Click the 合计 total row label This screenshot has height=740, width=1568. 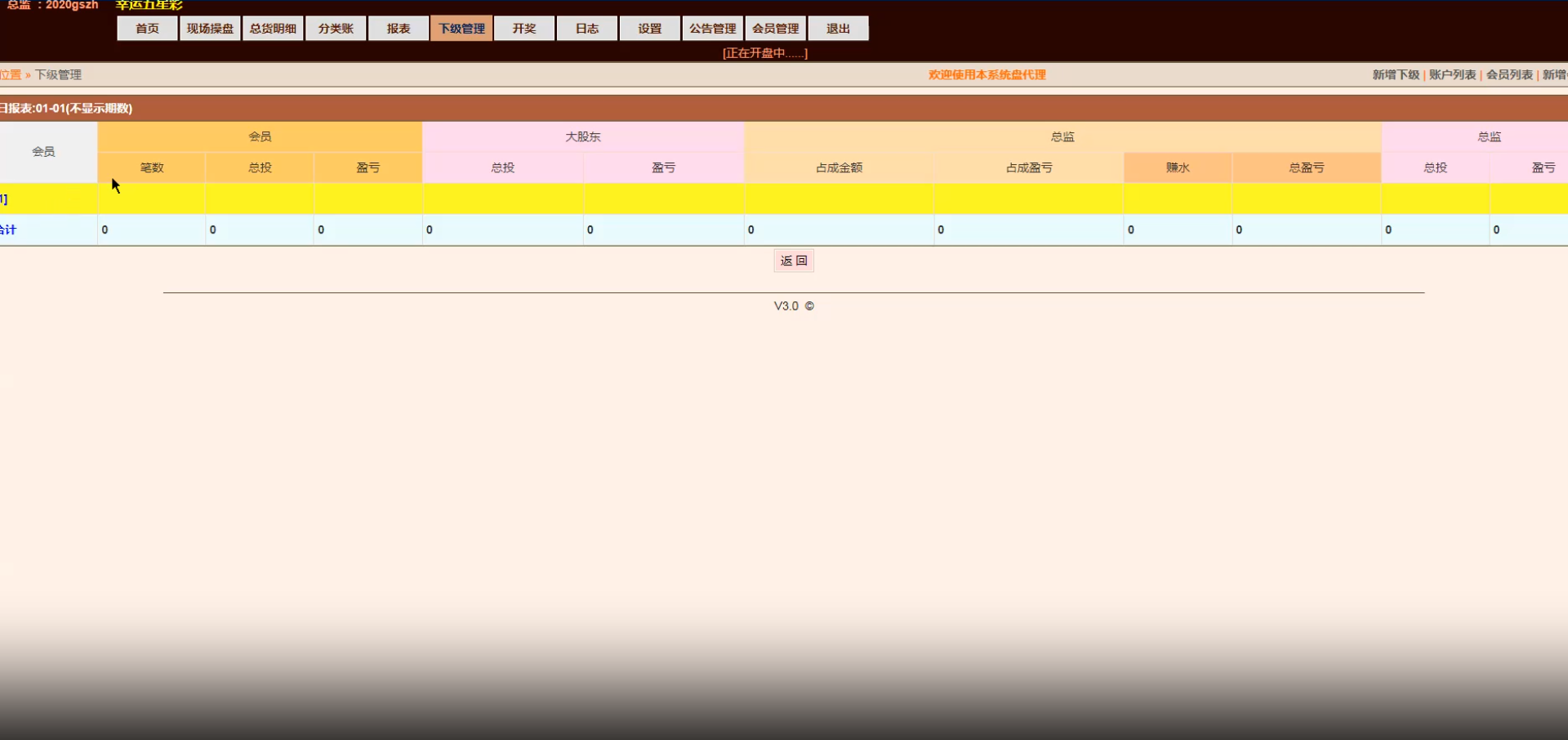click(8, 230)
